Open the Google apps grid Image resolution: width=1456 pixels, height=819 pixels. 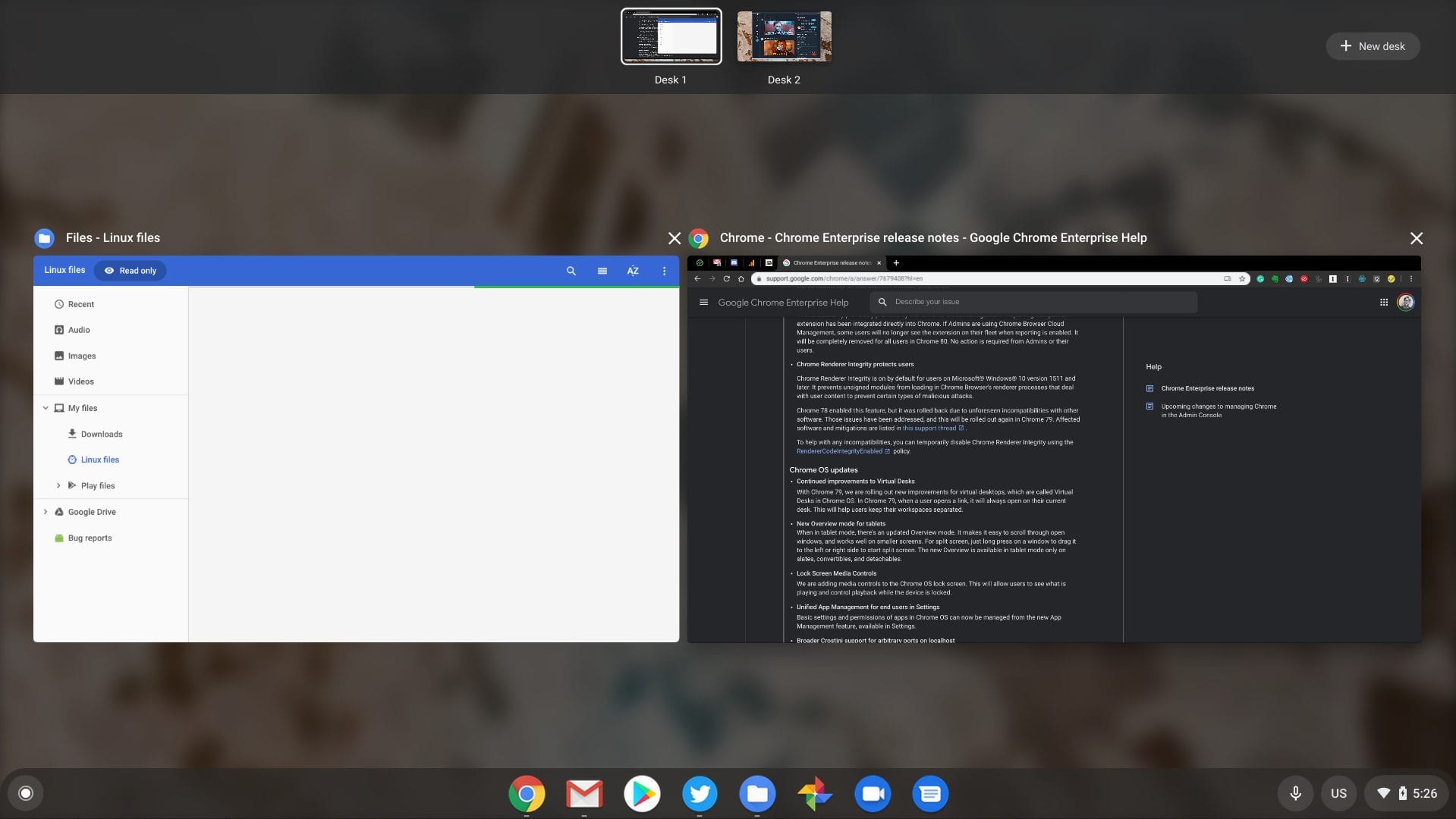coord(1383,302)
